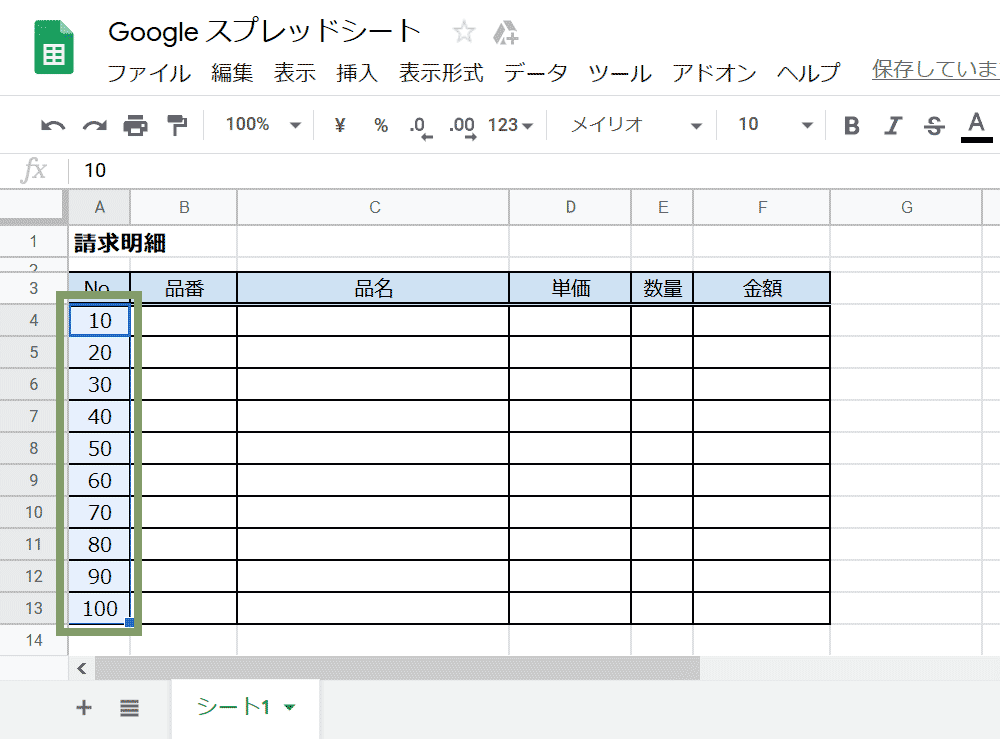The width and height of the screenshot is (1000, 739).
Task: Add a new sheet with the plus button
Action: tap(83, 707)
